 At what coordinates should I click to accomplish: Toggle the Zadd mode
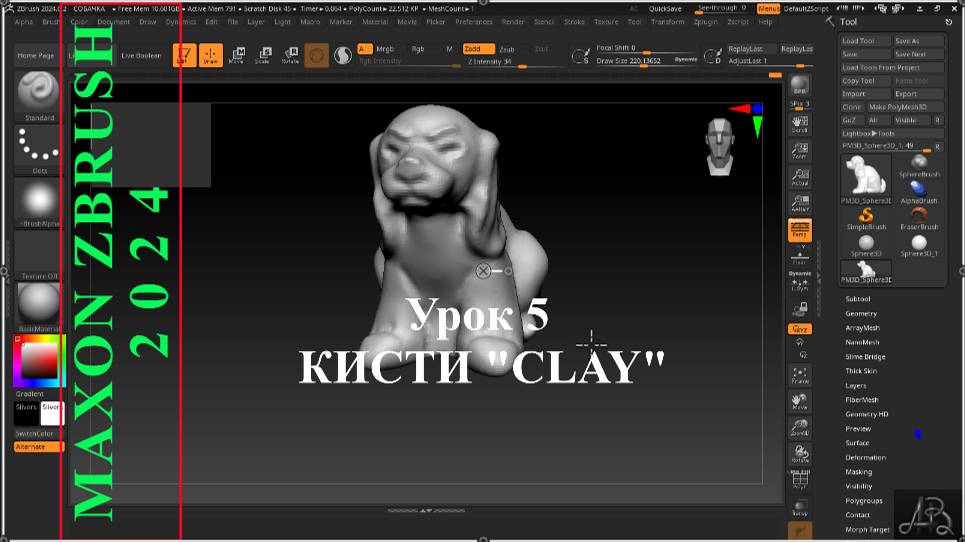478,49
